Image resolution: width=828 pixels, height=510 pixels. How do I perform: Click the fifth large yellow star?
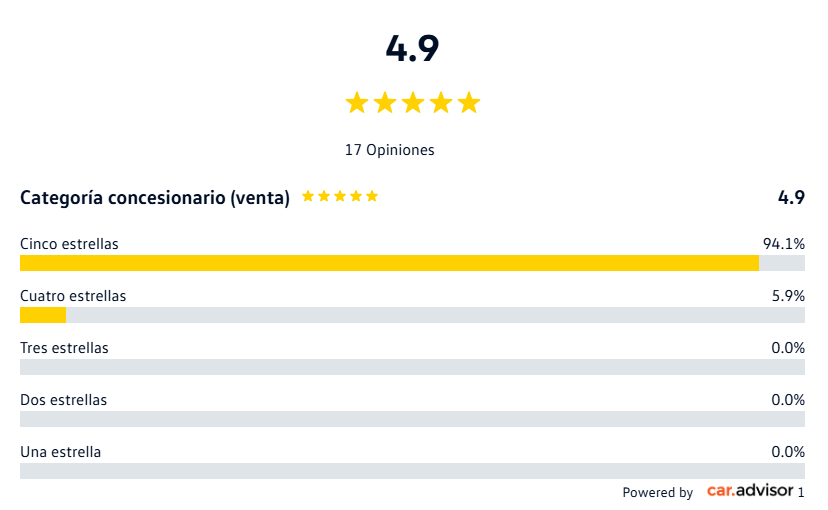tap(469, 102)
